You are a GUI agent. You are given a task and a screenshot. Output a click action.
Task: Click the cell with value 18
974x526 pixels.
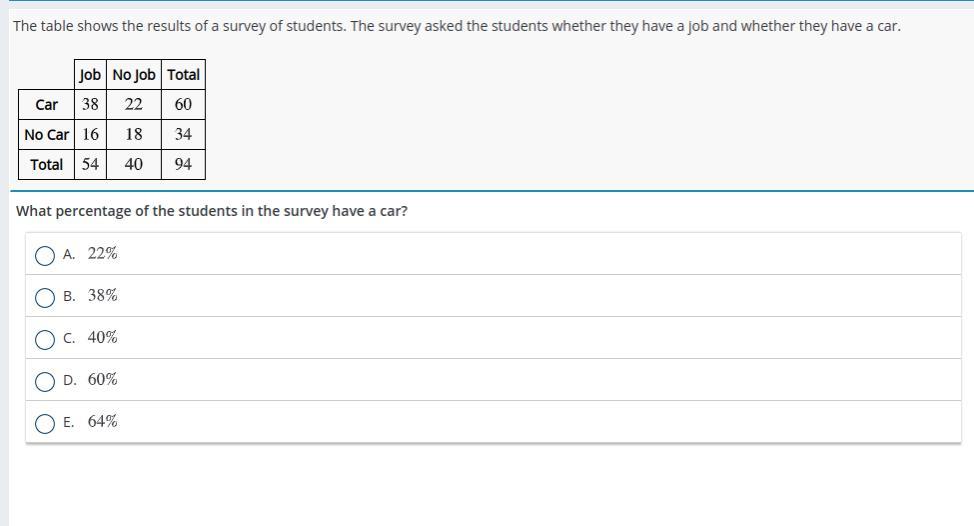coord(134,134)
